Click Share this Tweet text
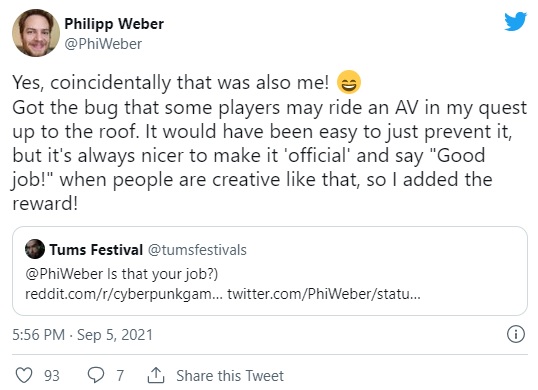 pyautogui.click(x=230, y=376)
